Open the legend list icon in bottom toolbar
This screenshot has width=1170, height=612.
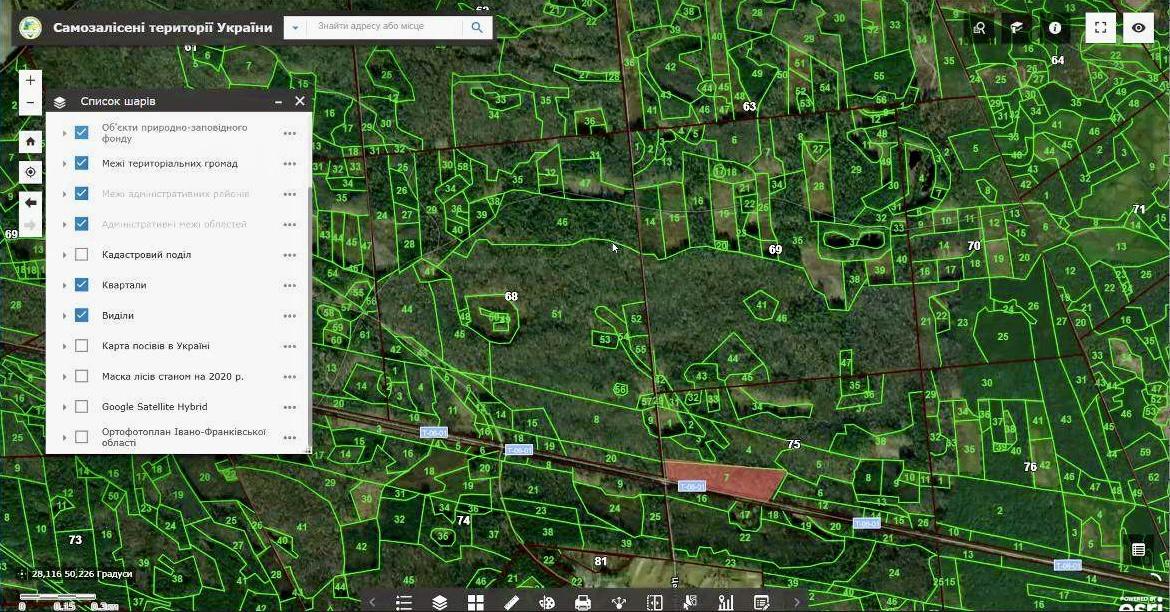[404, 602]
